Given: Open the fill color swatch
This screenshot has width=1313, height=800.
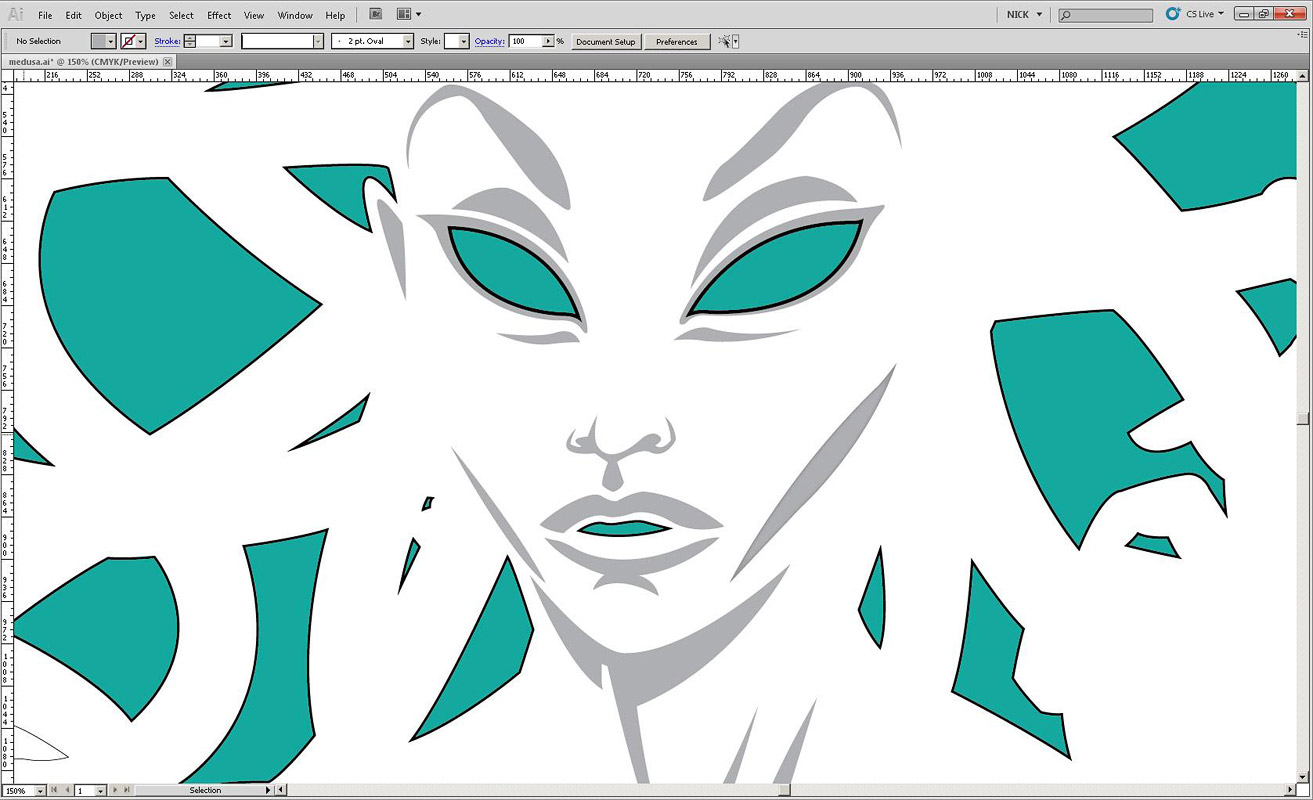Looking at the screenshot, I should 99,41.
